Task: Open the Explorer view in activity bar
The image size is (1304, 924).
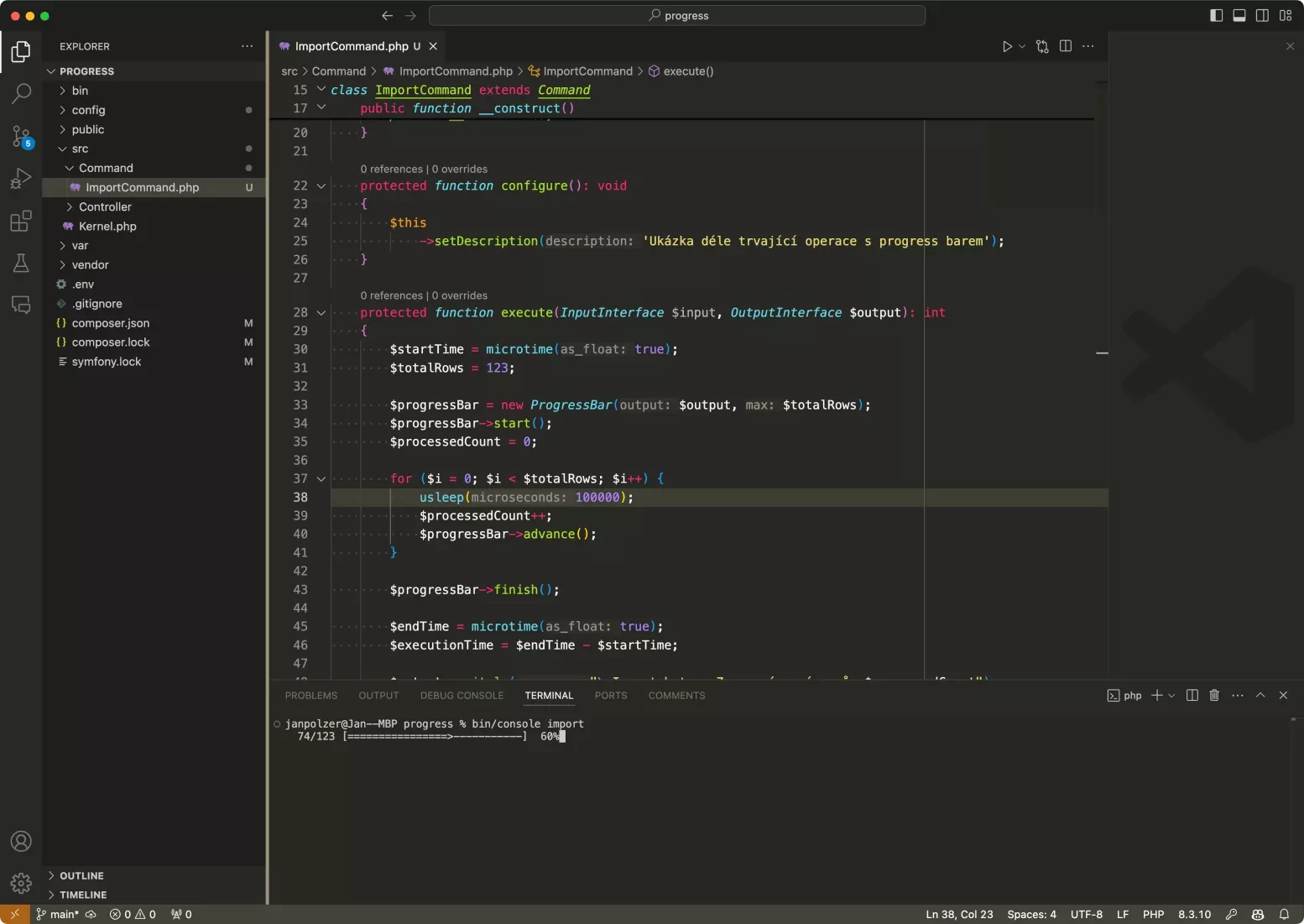Action: click(21, 52)
